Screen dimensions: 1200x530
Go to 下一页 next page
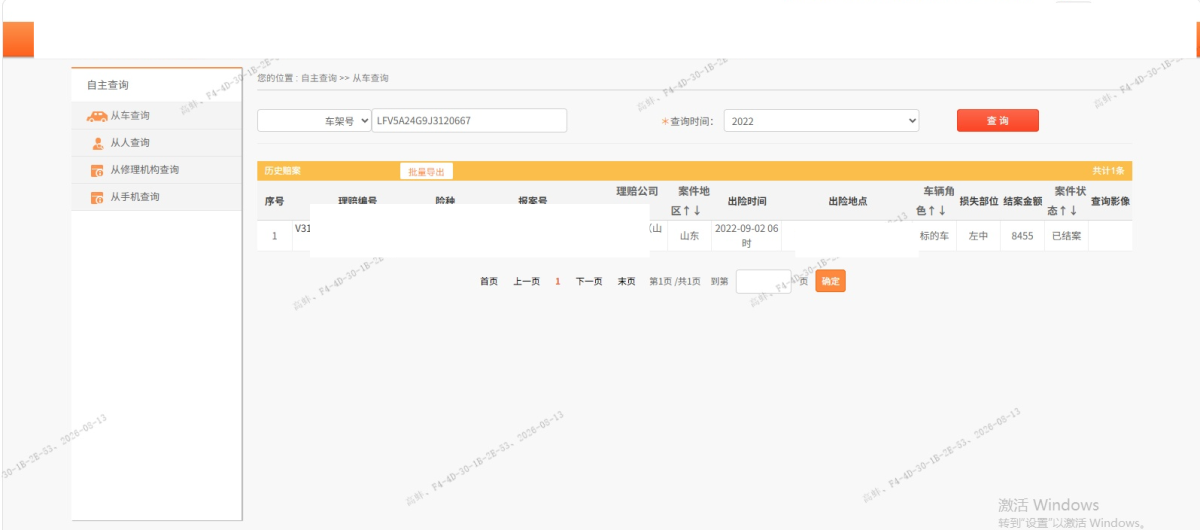[x=589, y=282]
